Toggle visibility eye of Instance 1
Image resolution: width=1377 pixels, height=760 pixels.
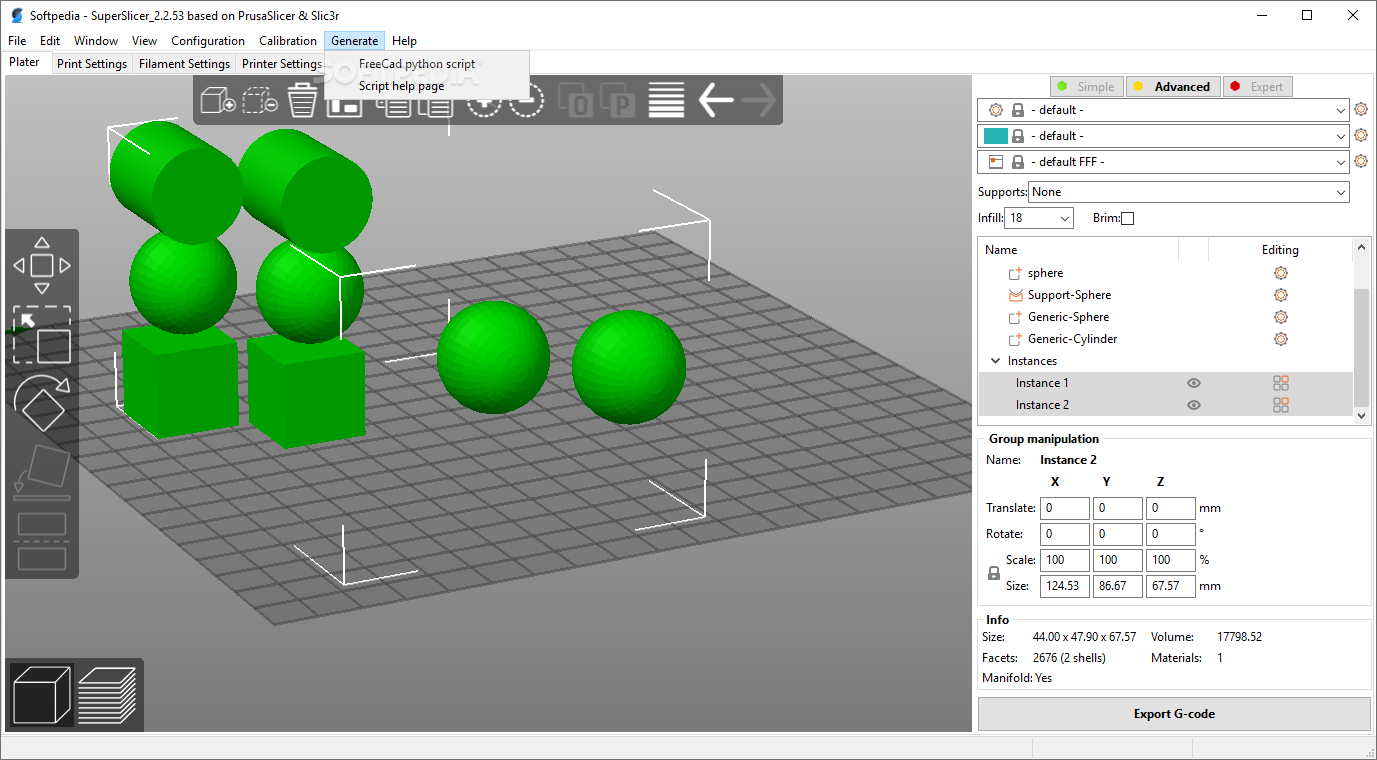click(1194, 383)
